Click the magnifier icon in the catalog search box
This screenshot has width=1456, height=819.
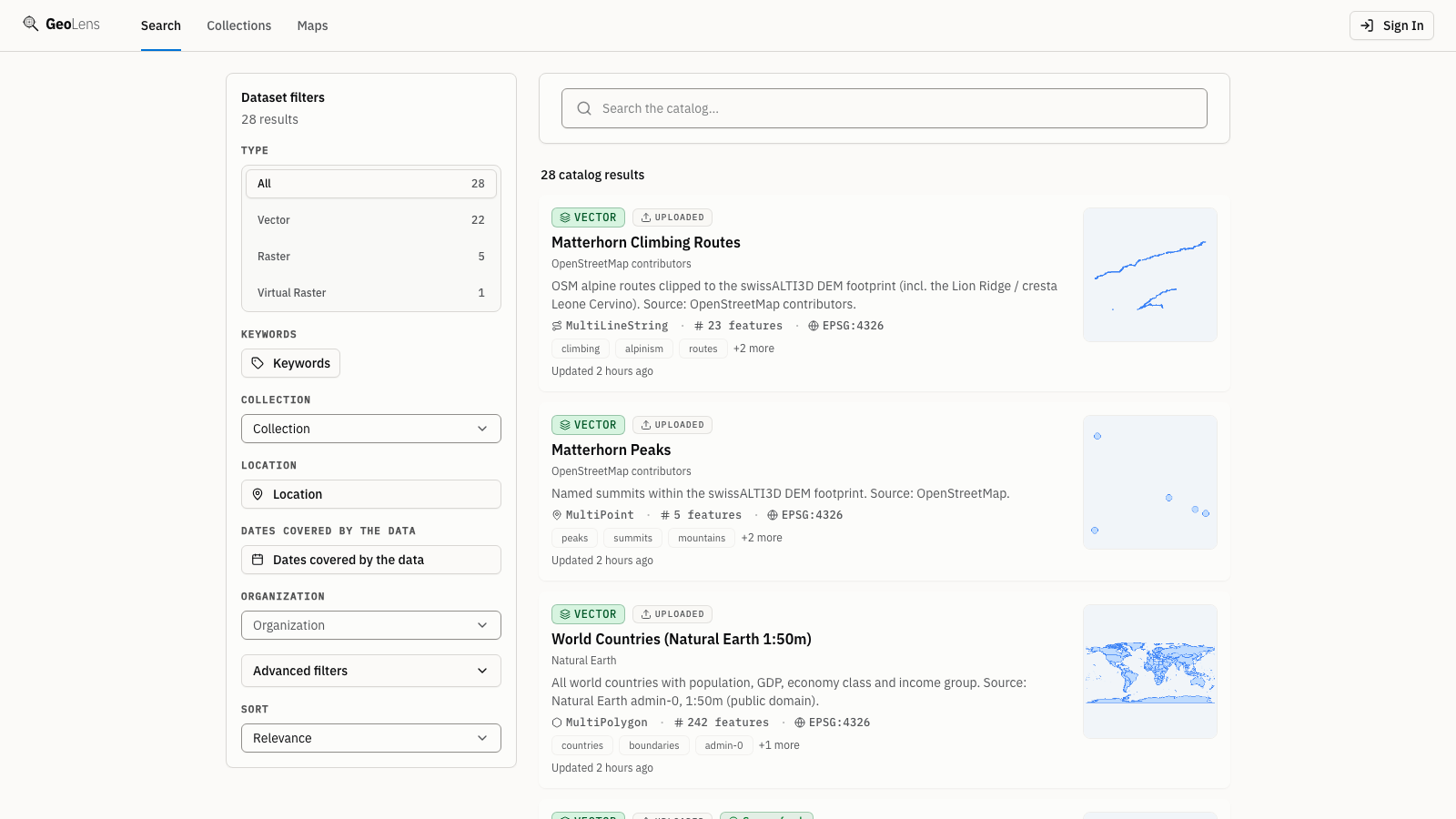point(584,108)
